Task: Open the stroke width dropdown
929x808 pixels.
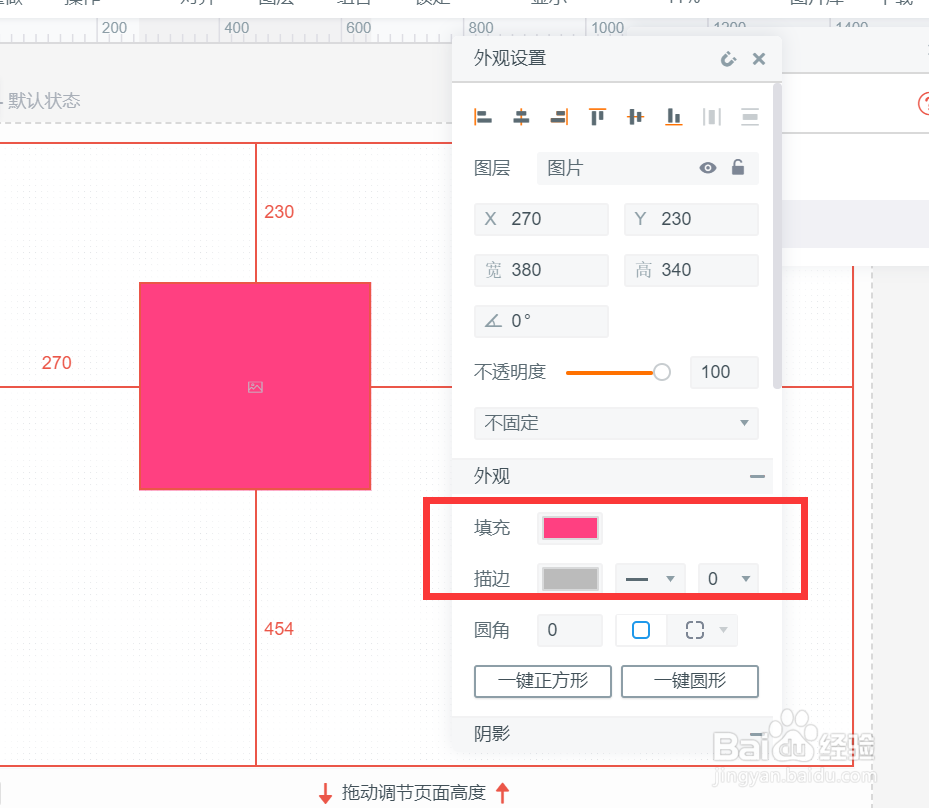Action: click(x=729, y=579)
